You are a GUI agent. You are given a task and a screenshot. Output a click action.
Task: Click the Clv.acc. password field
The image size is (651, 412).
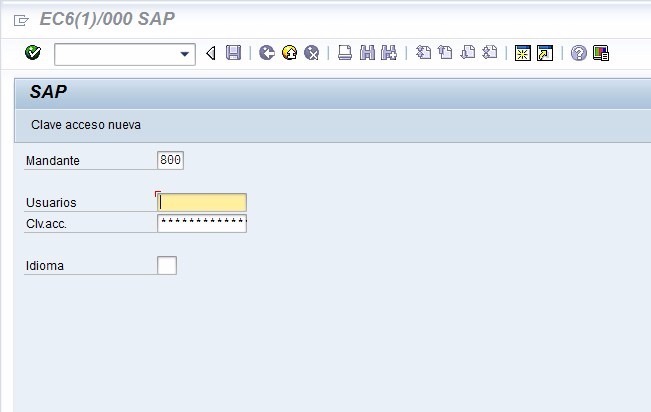[x=202, y=223]
